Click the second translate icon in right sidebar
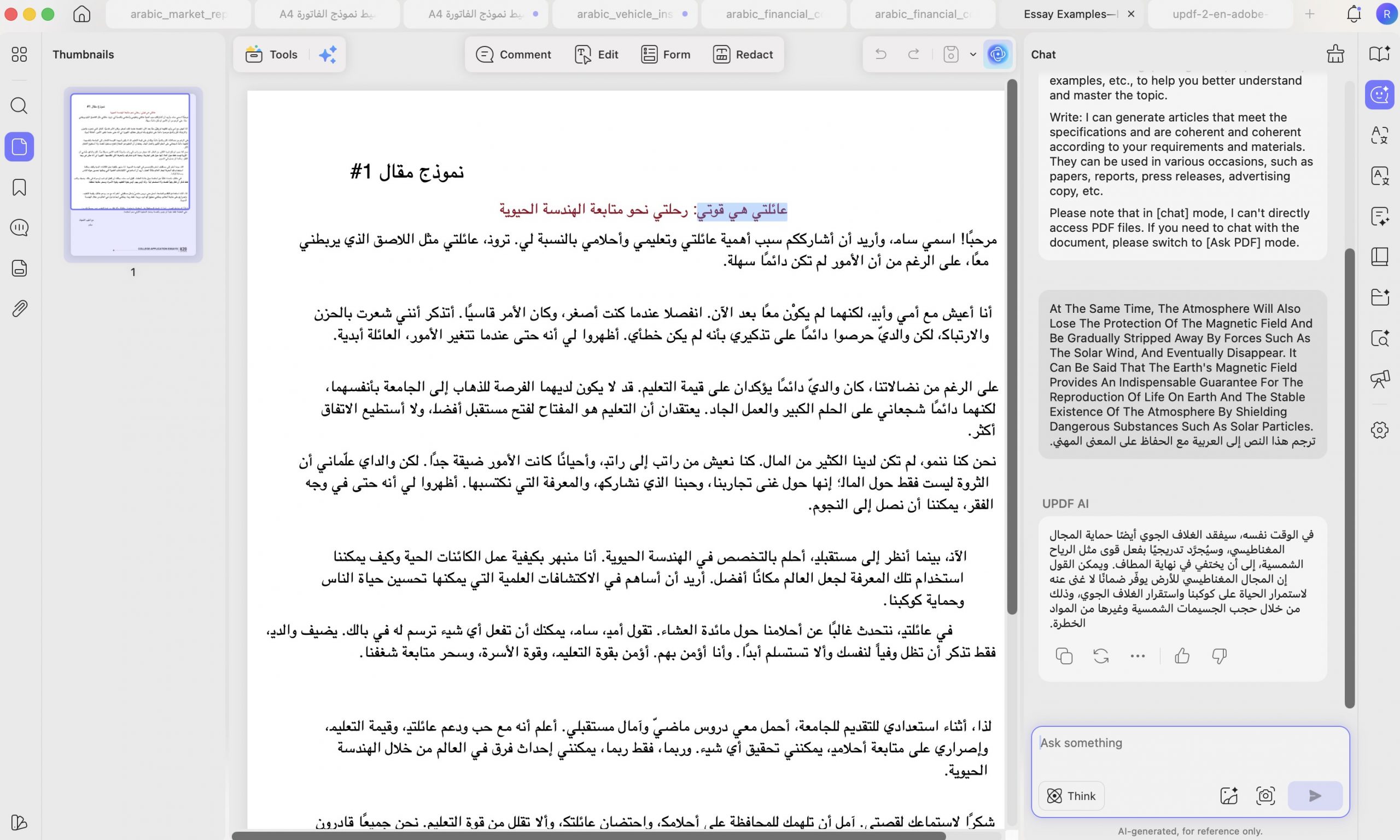The height and width of the screenshot is (840, 1400). click(1380, 176)
